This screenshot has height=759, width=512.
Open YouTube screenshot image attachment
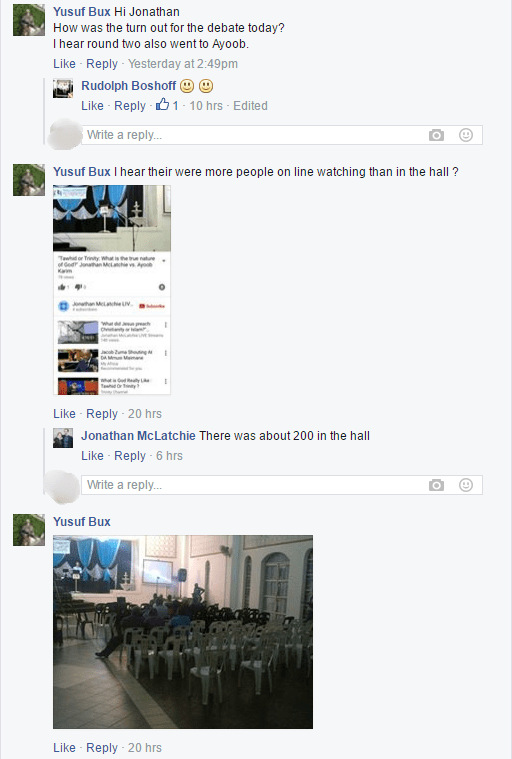(112, 290)
